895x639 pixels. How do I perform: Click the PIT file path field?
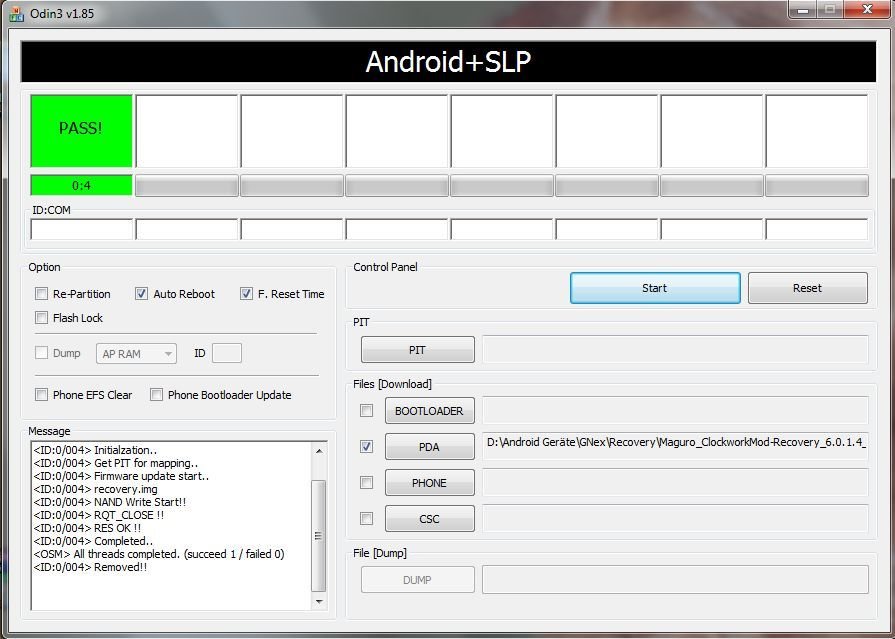(x=675, y=349)
